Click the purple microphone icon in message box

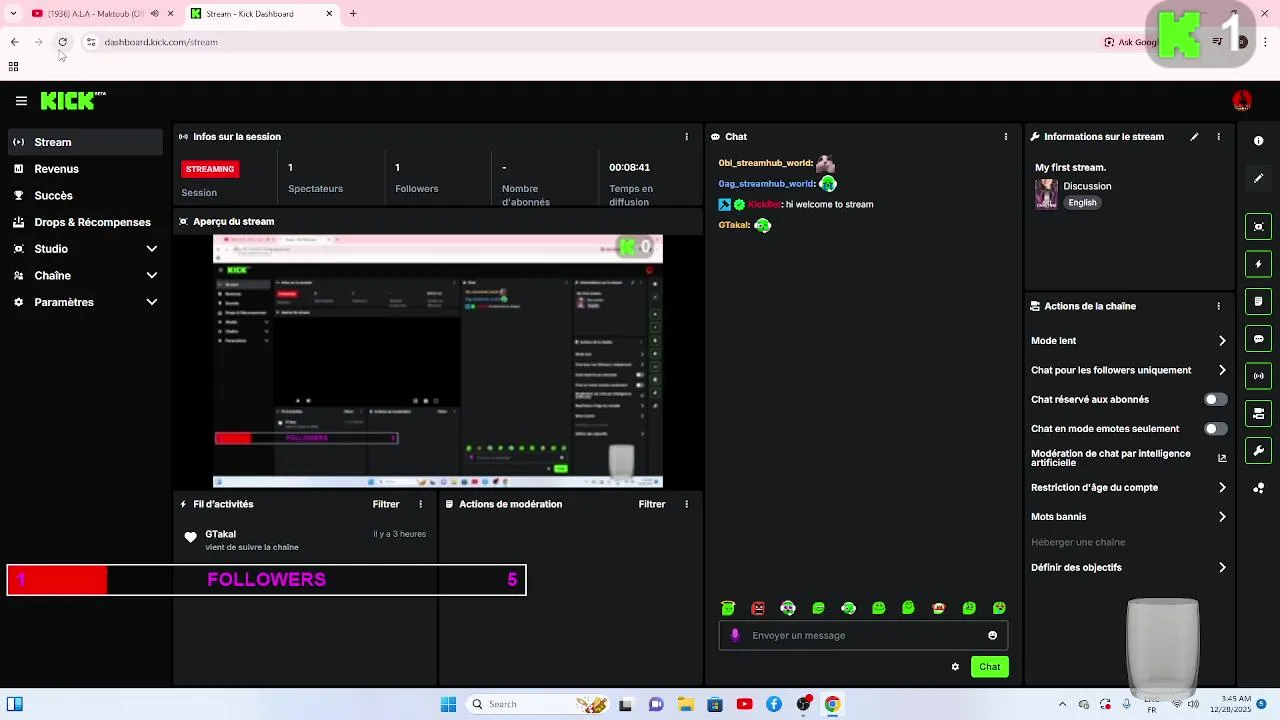[x=735, y=635]
